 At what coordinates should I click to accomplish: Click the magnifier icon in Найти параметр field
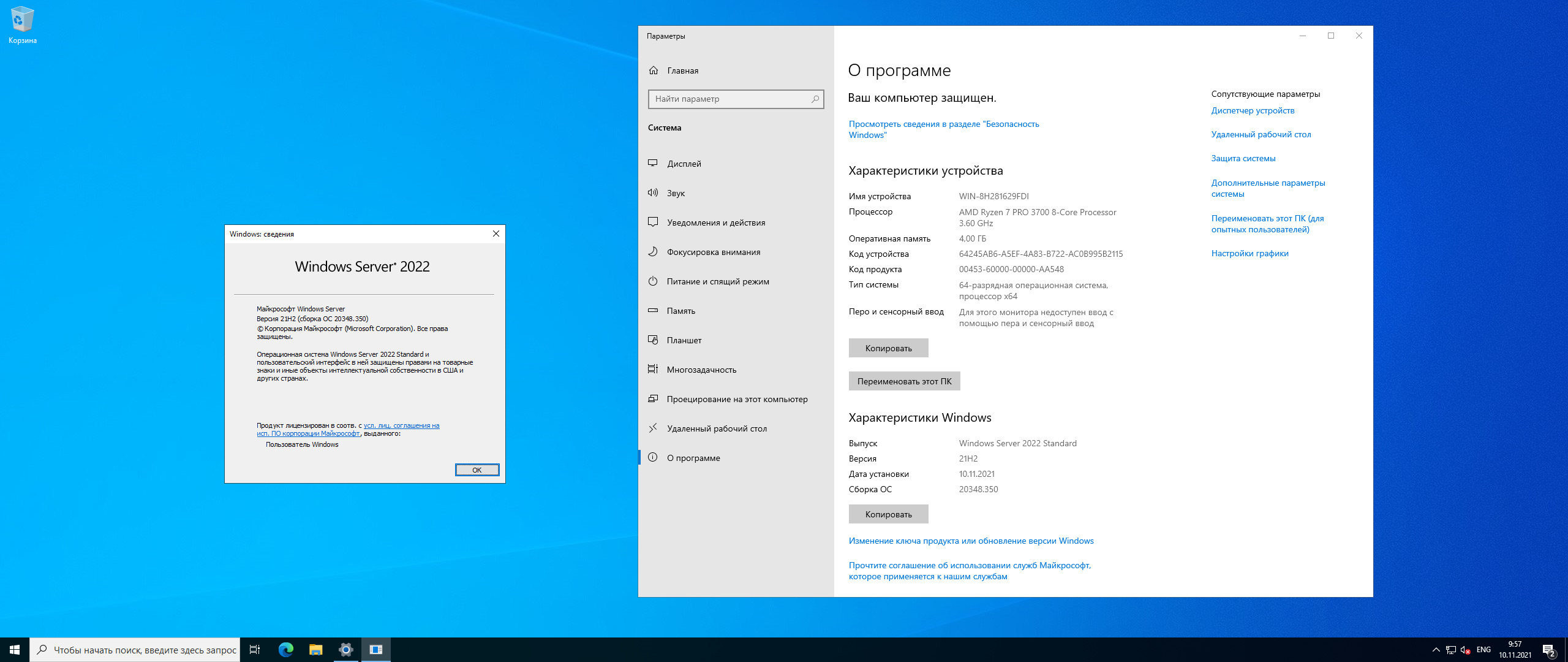click(815, 99)
